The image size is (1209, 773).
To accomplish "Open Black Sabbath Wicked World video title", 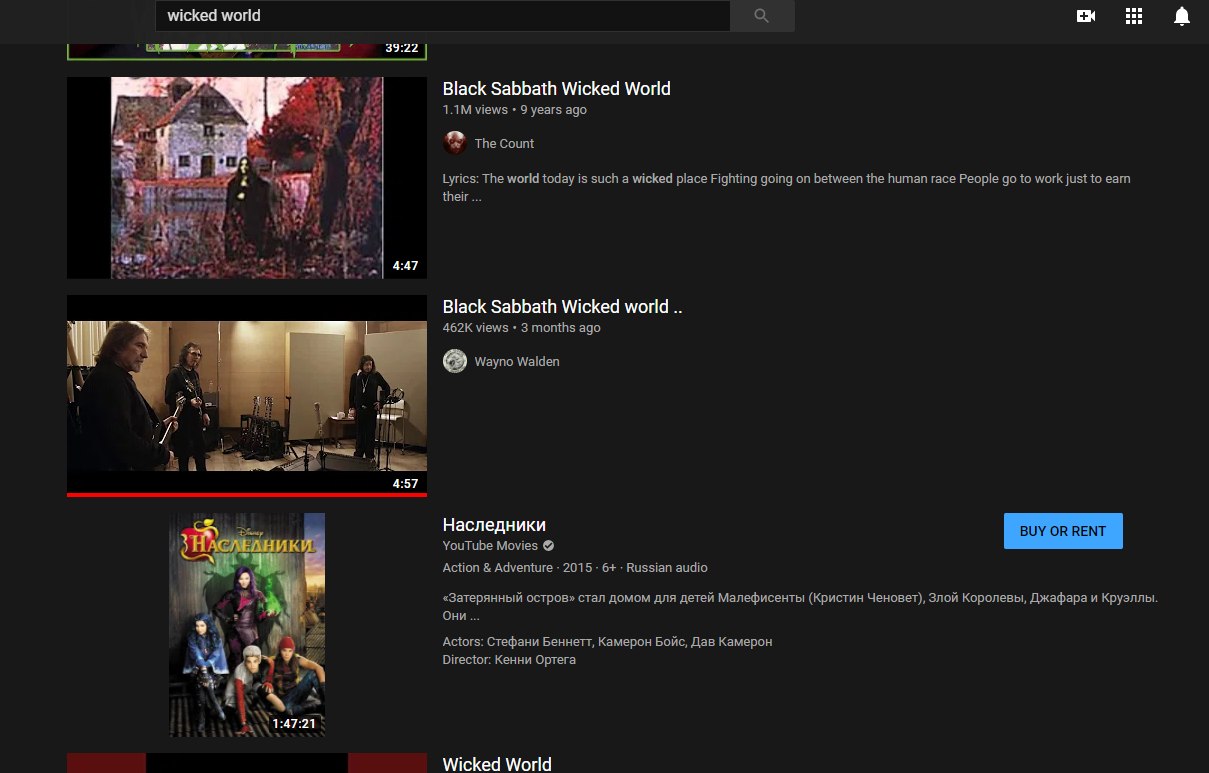I will (x=556, y=89).
